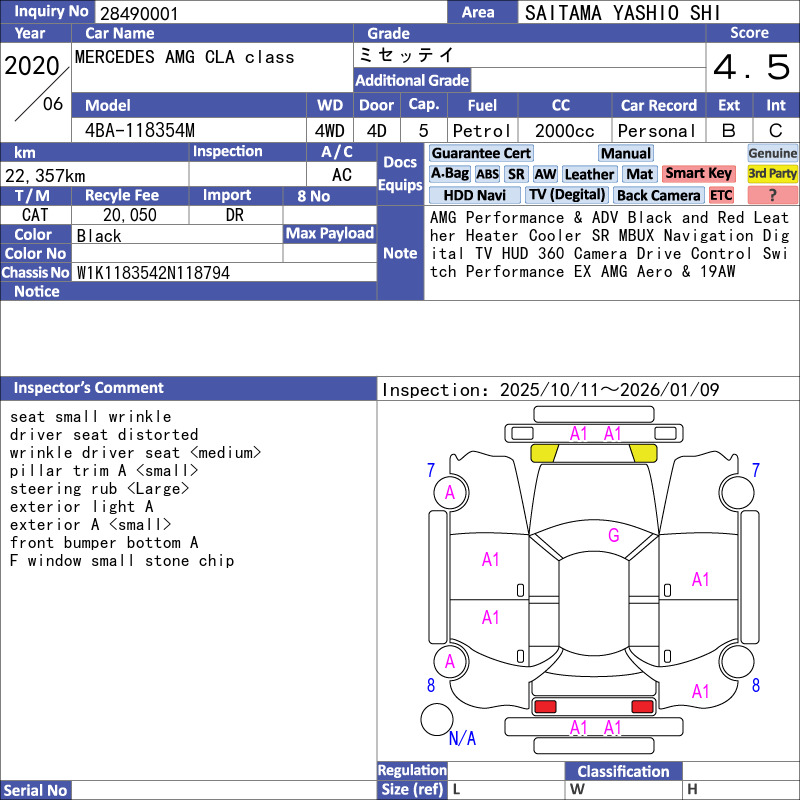Select the right red tail light marker

pyautogui.click(x=642, y=707)
